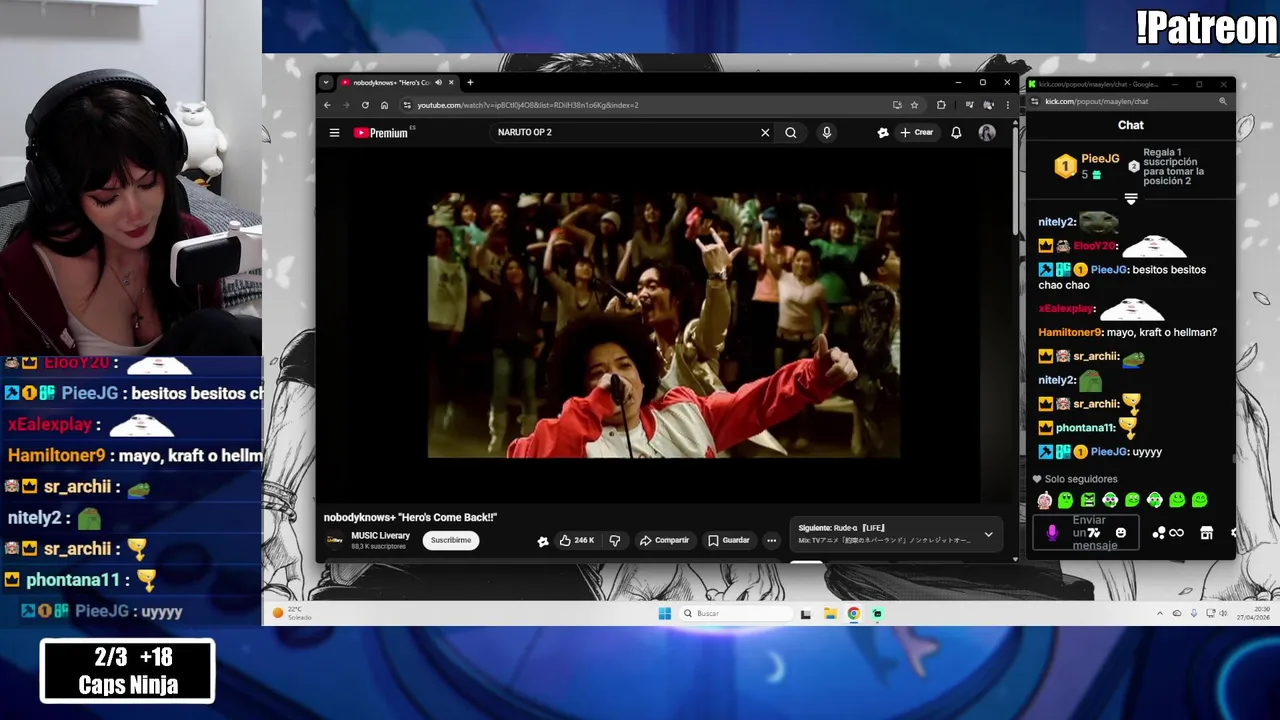The height and width of the screenshot is (720, 1280).
Task: Open the YouTube hamburger guide menu
Action: [334, 132]
